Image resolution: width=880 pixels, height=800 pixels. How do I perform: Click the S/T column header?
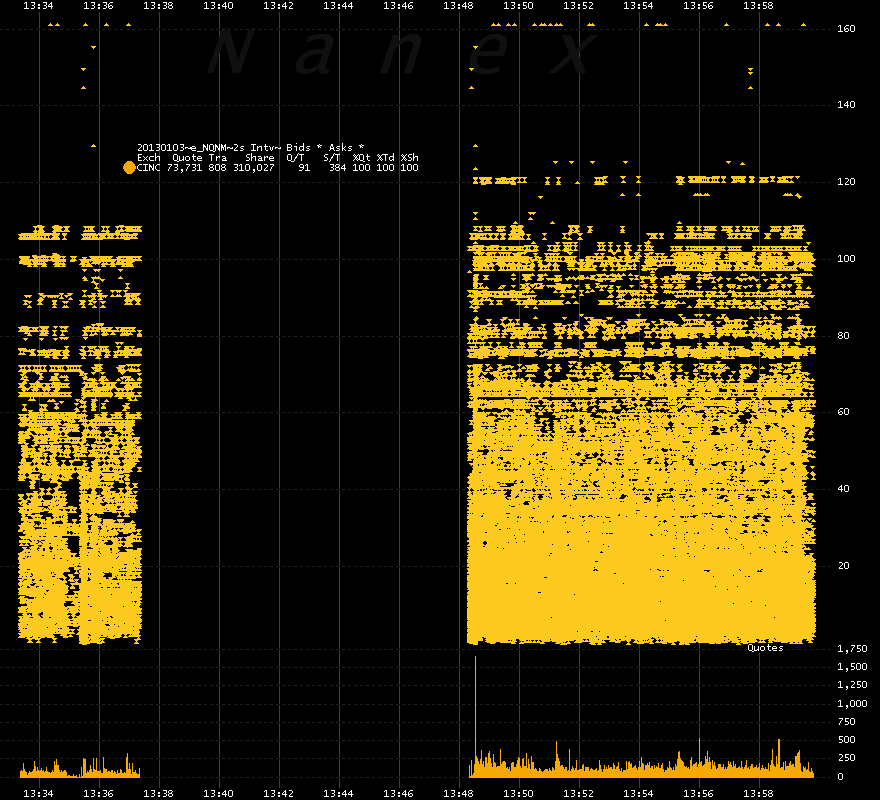point(332,158)
